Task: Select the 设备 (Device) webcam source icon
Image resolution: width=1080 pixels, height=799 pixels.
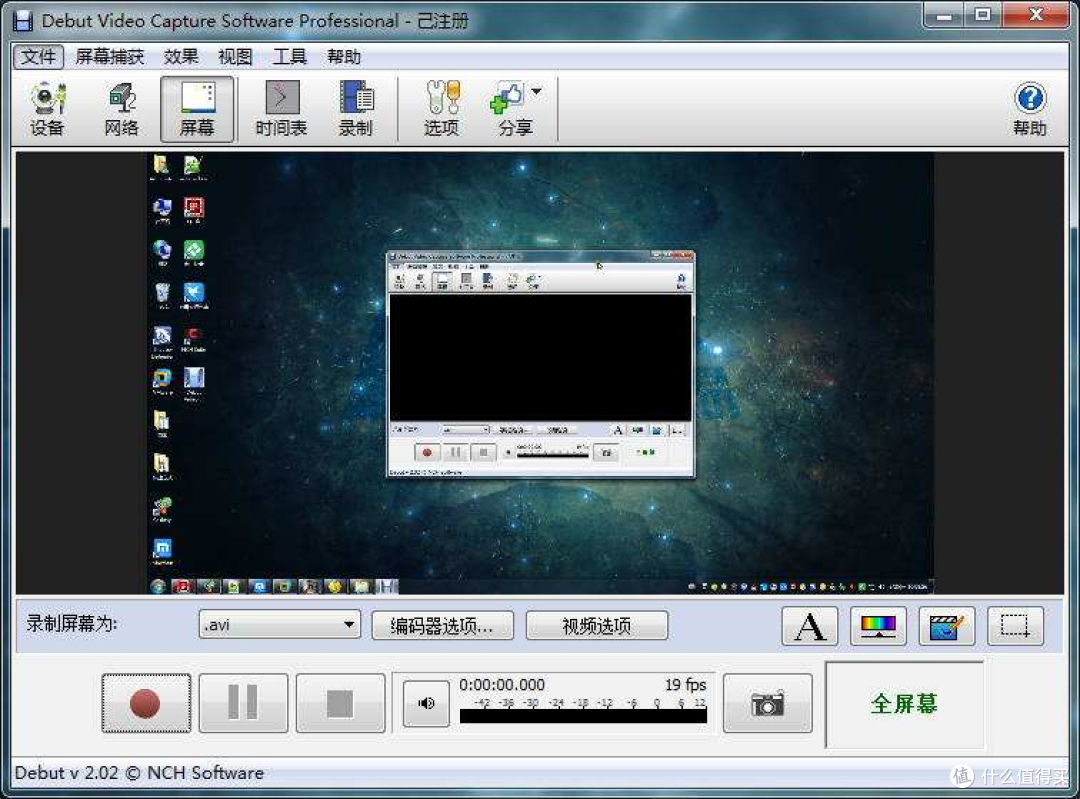Action: [47, 109]
